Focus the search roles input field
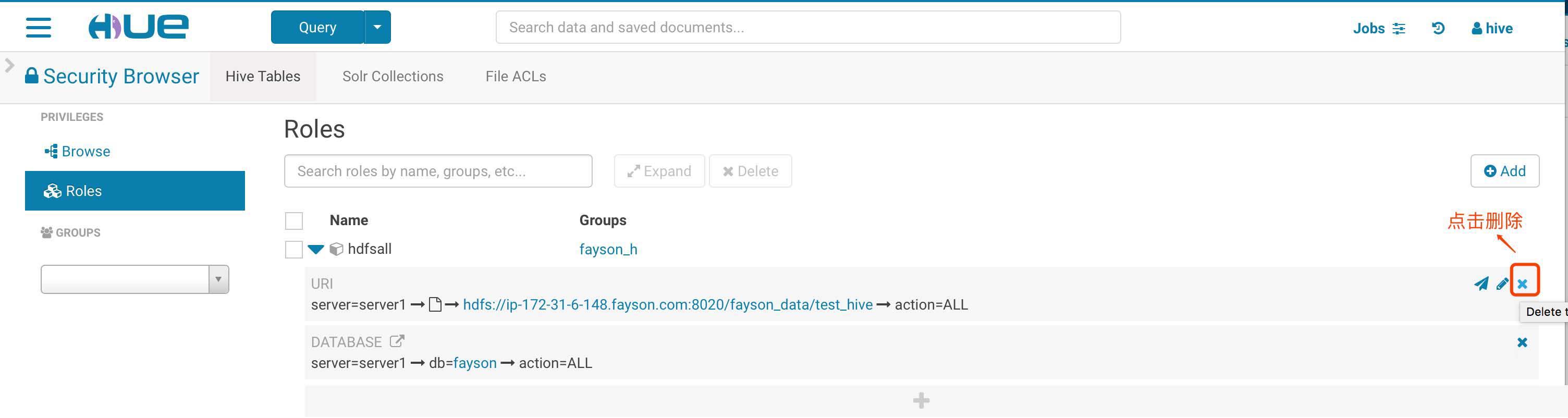Viewport: 1568px width, 418px height. (x=438, y=171)
